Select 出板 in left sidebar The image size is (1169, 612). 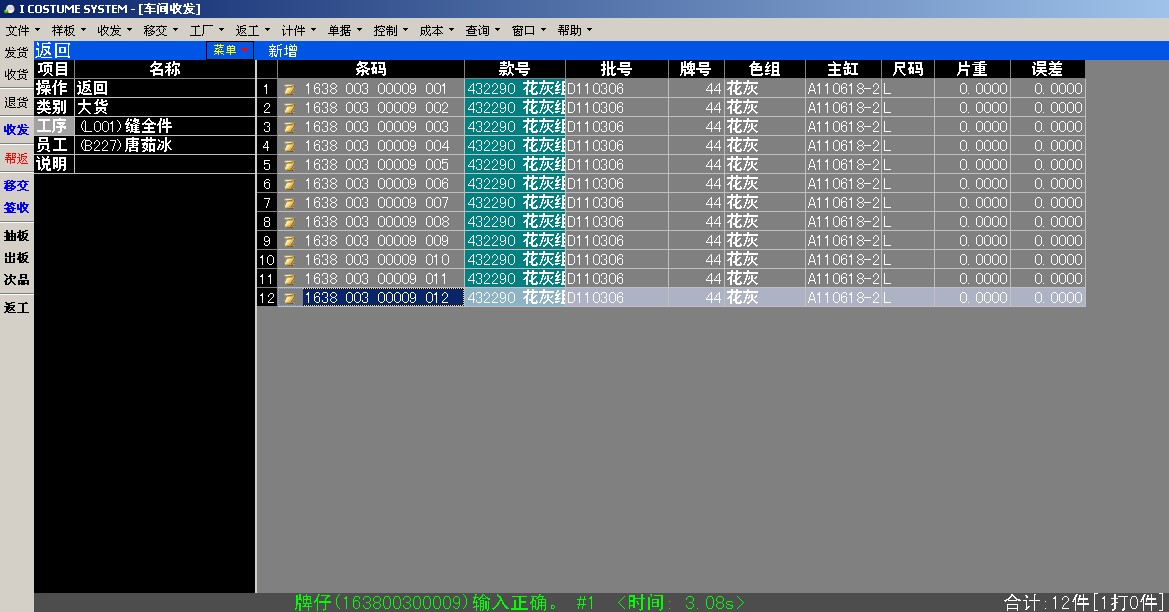pyautogui.click(x=16, y=258)
